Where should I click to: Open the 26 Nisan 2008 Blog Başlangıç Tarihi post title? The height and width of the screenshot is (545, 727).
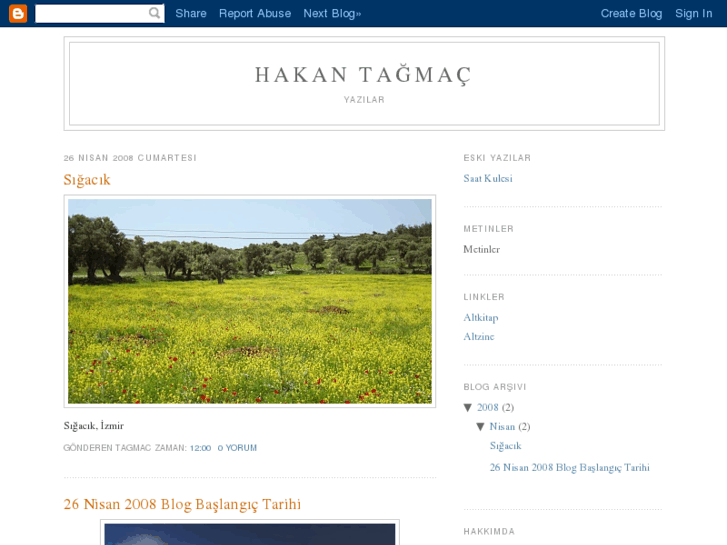182,504
